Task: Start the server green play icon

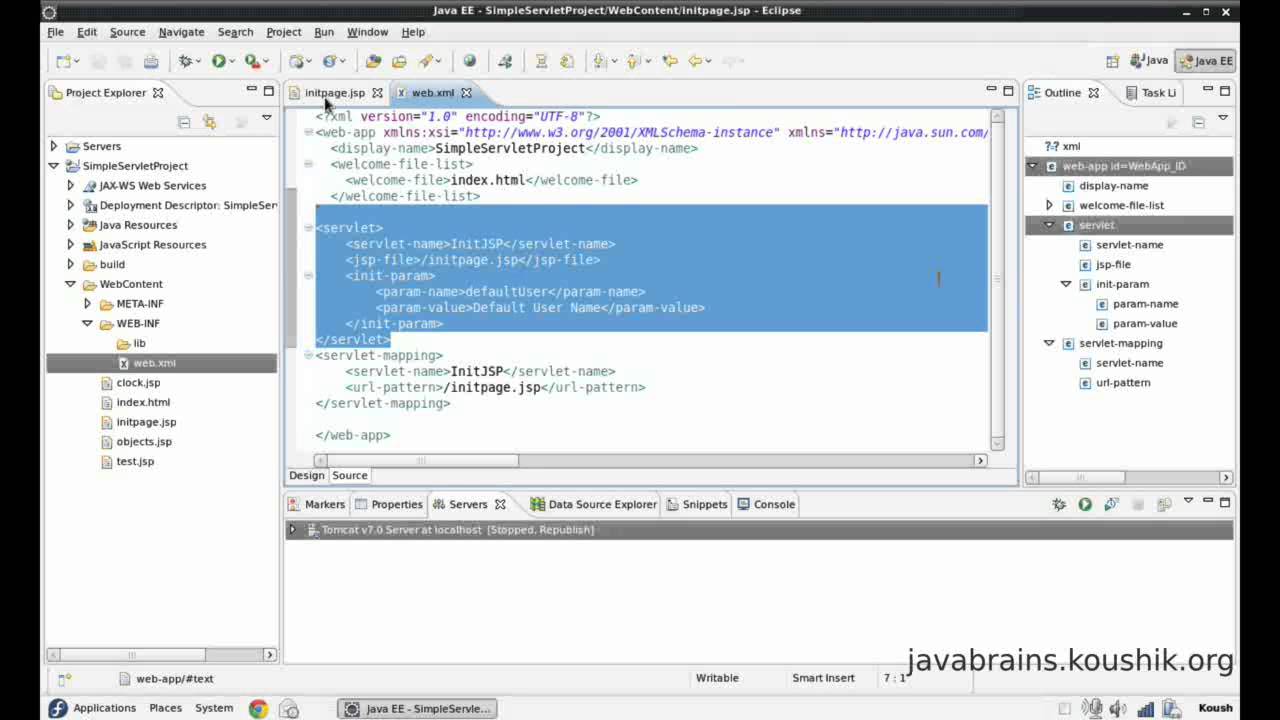Action: pyautogui.click(x=1085, y=504)
